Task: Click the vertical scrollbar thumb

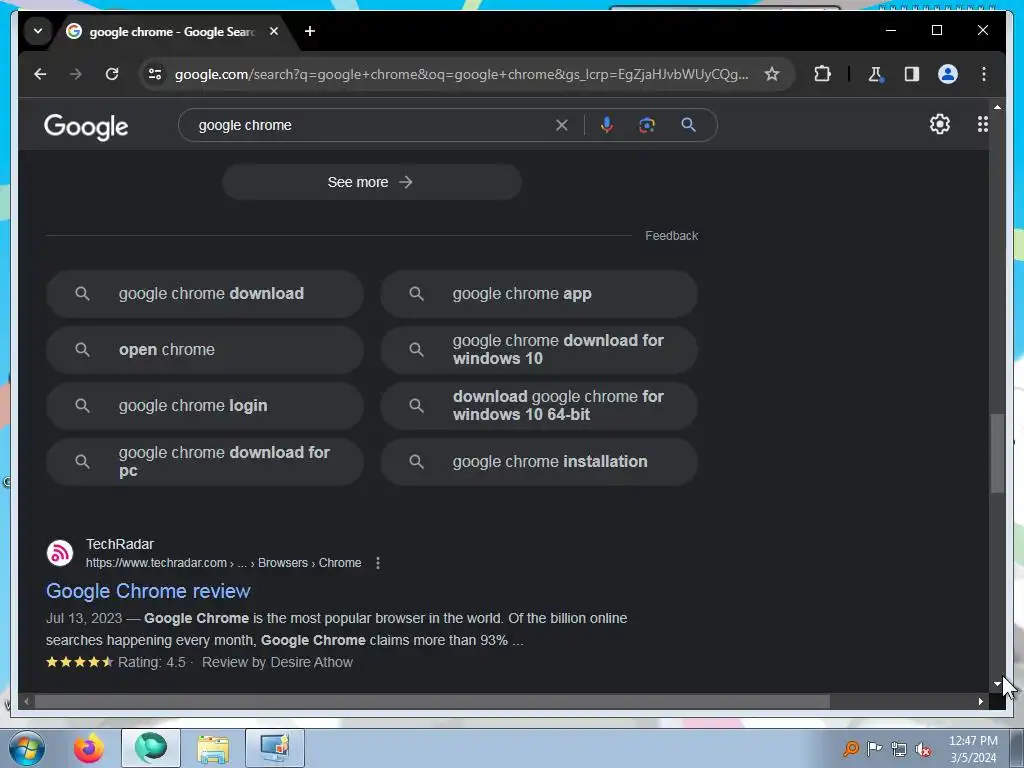Action: [997, 453]
